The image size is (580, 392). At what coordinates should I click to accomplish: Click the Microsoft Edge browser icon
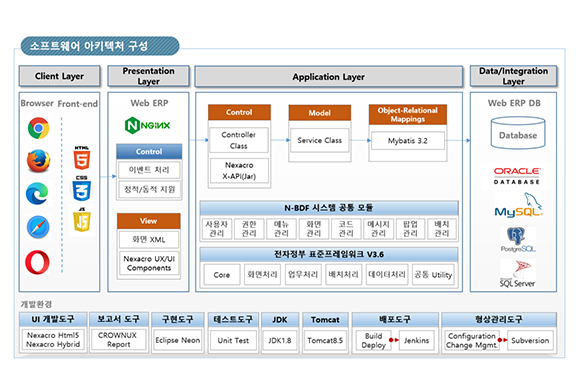click(x=37, y=193)
